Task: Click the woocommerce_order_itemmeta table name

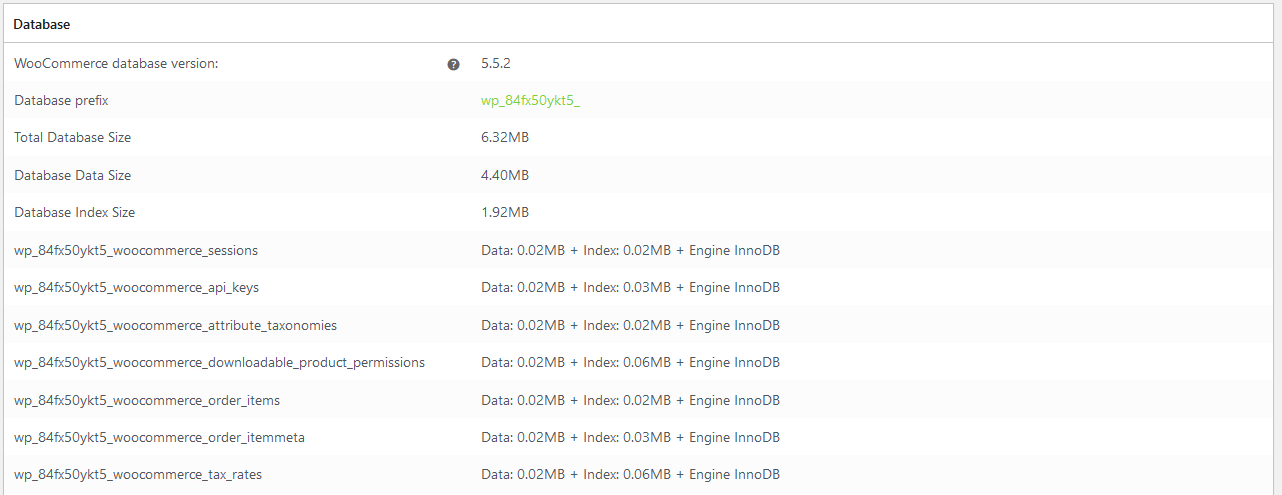Action: [x=159, y=437]
